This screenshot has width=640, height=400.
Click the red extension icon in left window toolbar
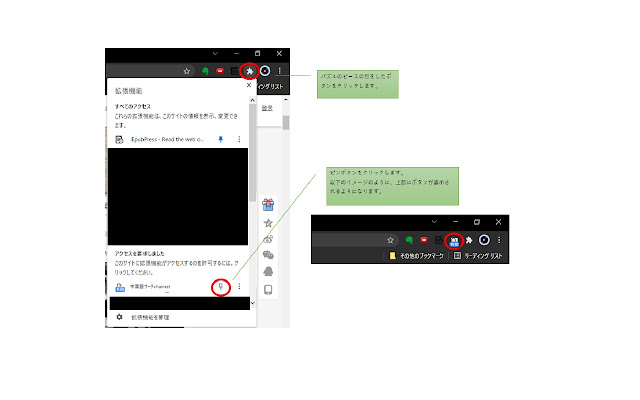click(220, 71)
